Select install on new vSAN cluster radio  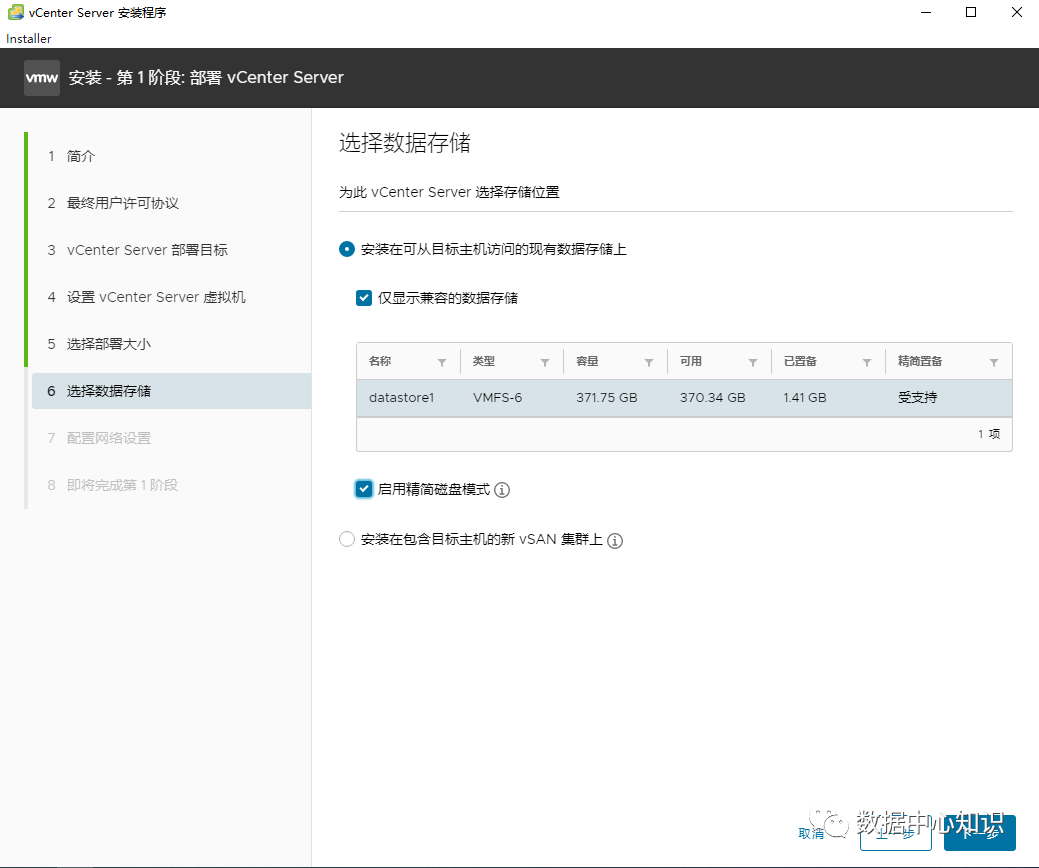click(347, 539)
